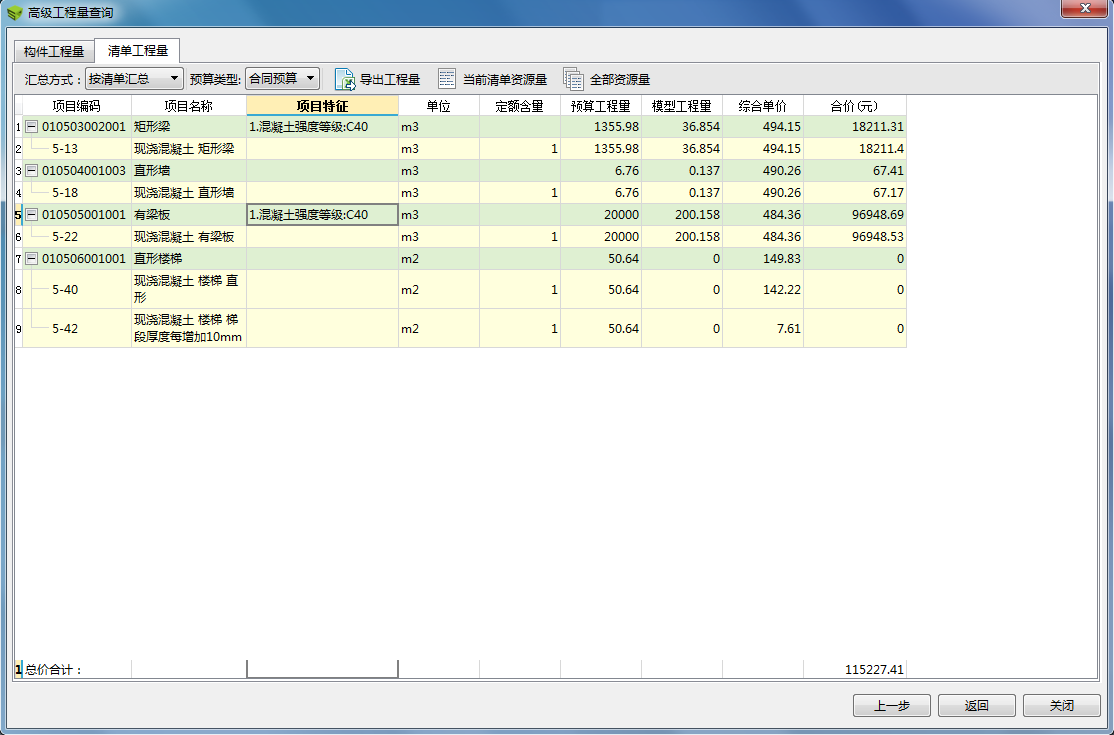Click the 合价(元) column header
1114x735 pixels.
pos(855,106)
